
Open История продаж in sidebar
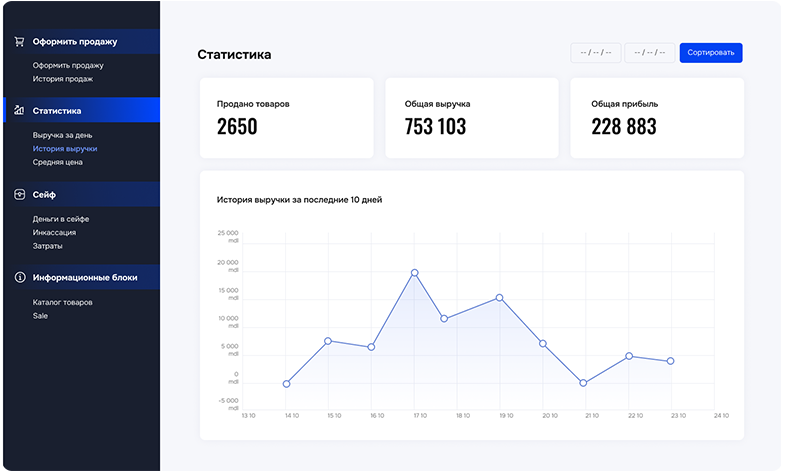tap(62, 78)
